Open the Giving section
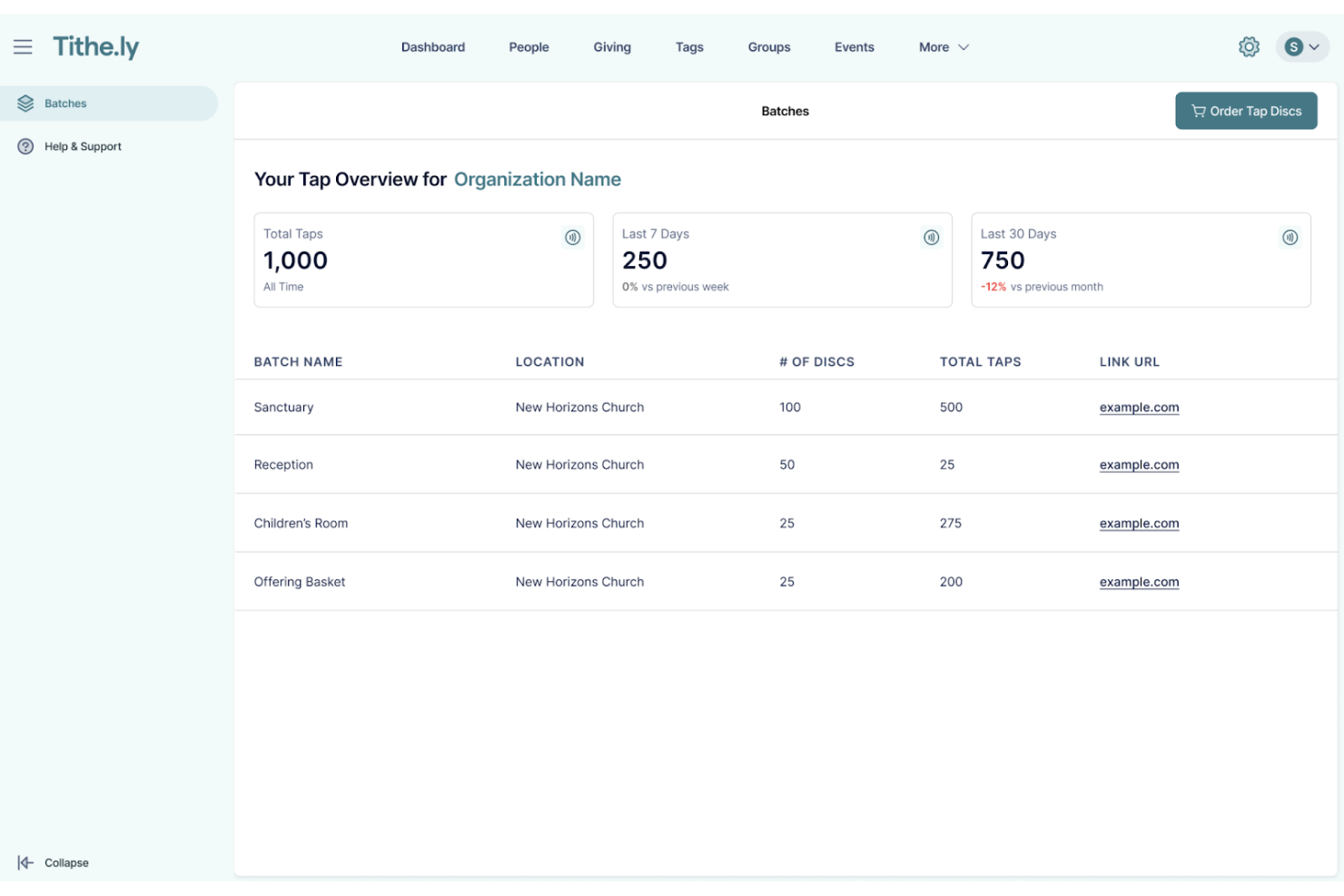 612,46
